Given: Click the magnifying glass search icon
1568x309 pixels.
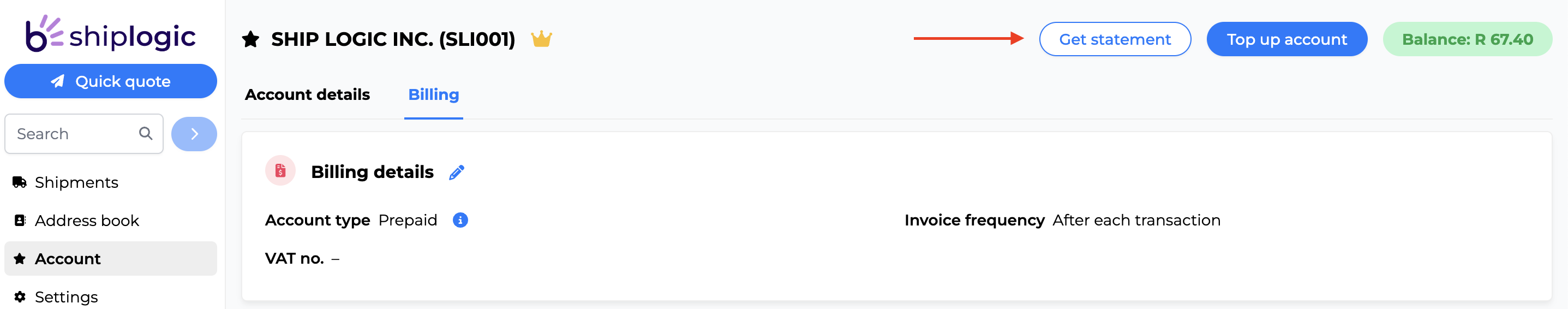Looking at the screenshot, I should coord(146,133).
